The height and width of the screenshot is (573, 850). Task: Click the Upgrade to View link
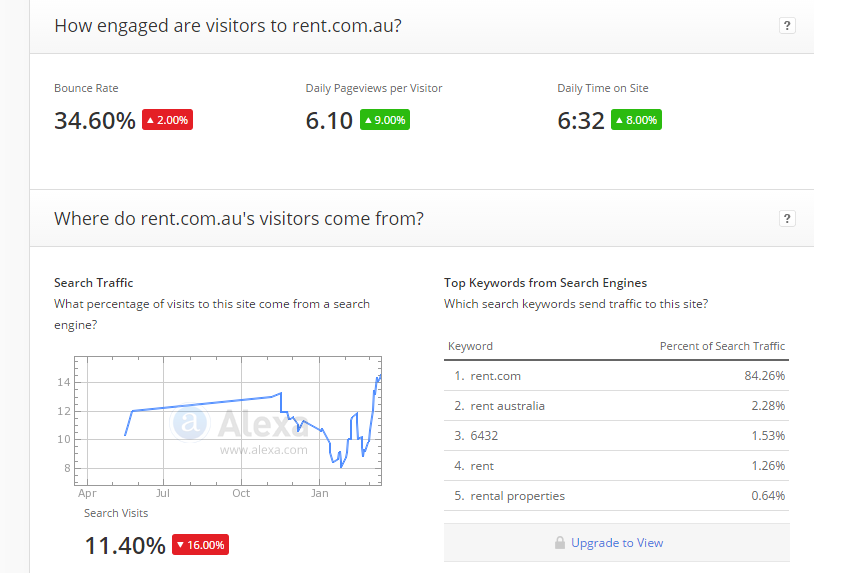617,543
